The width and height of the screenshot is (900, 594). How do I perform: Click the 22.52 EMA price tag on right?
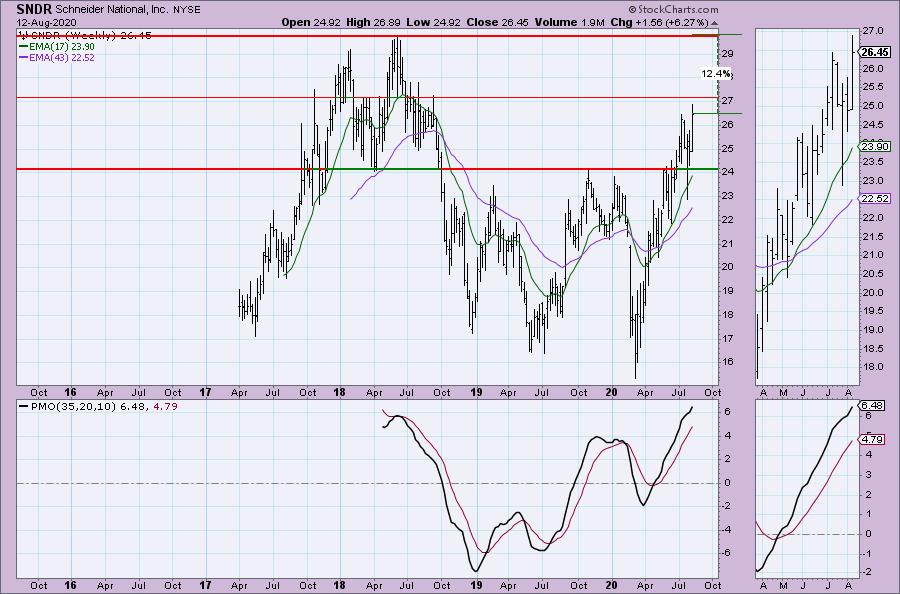pos(875,199)
